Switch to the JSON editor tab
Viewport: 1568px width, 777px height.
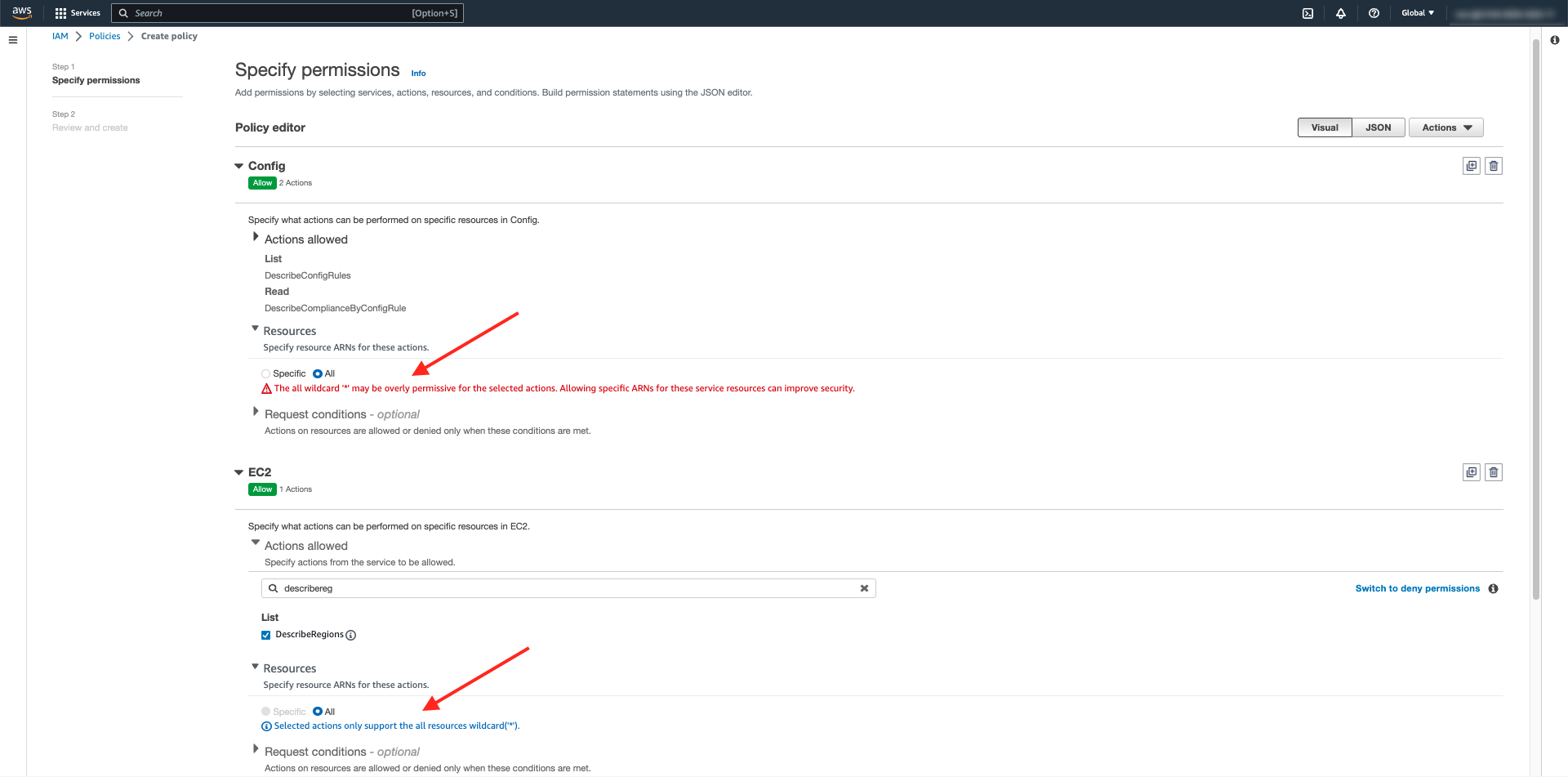pos(1378,127)
